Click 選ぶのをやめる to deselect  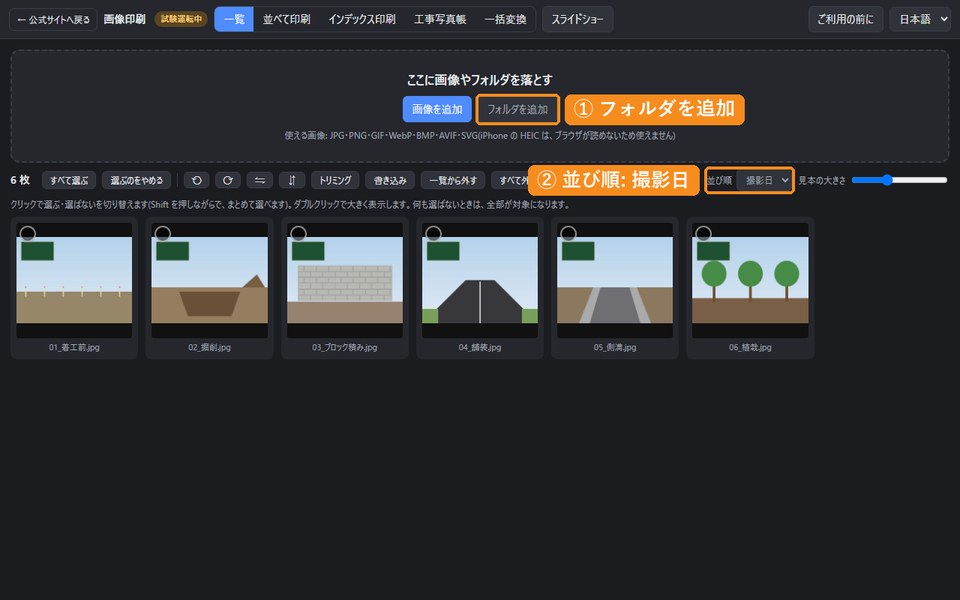(x=137, y=180)
